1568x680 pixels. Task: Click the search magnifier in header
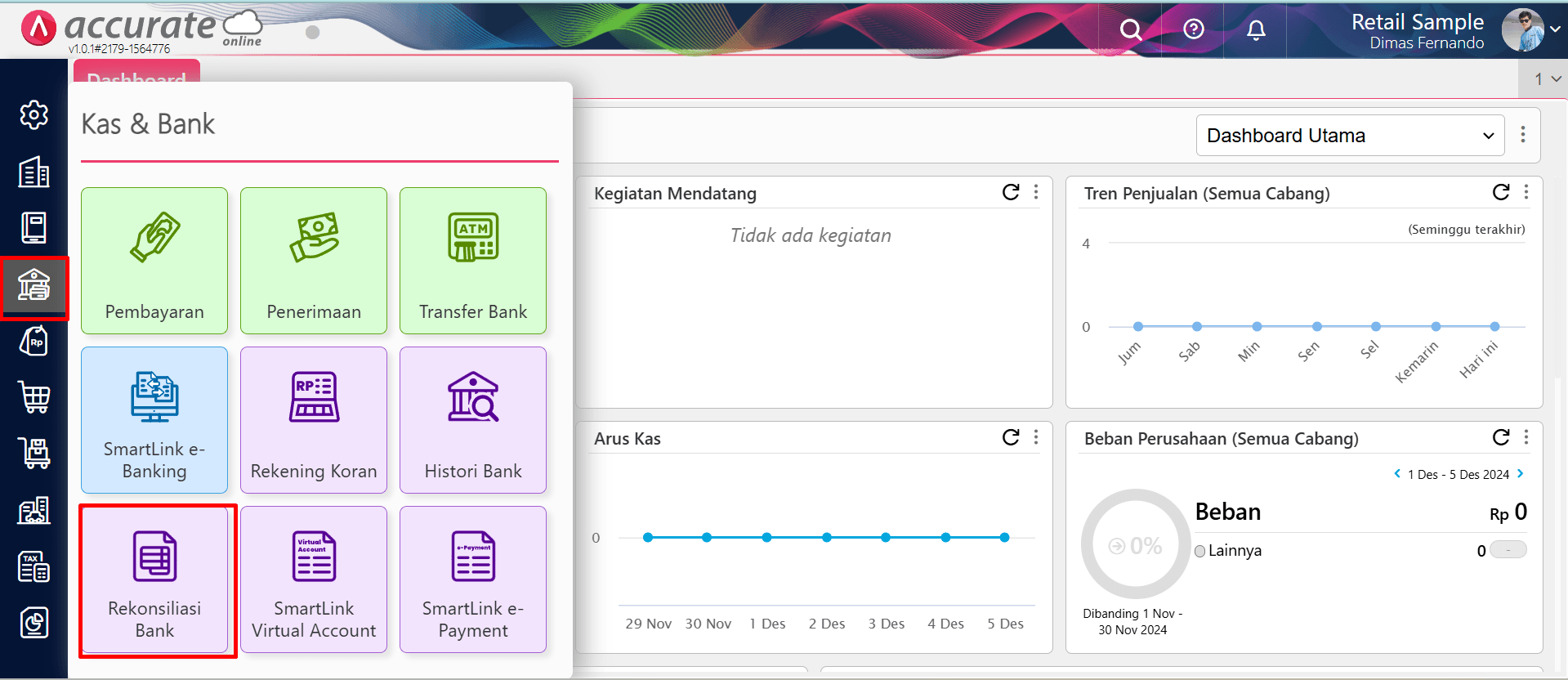click(1130, 30)
